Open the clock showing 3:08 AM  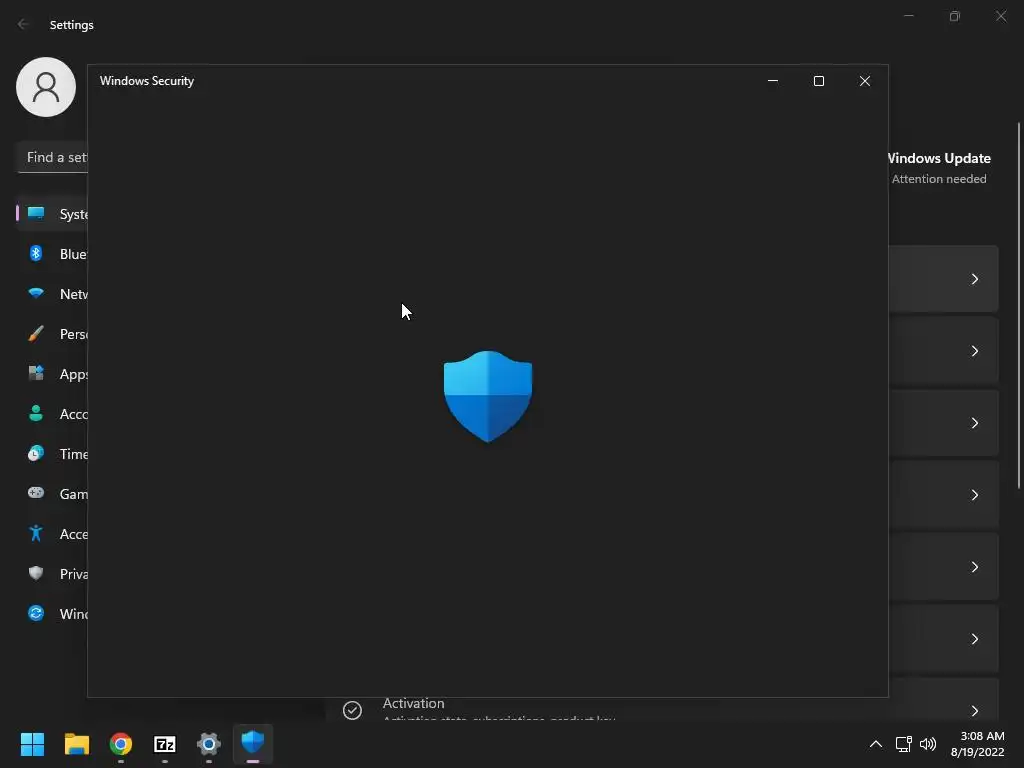click(x=978, y=744)
